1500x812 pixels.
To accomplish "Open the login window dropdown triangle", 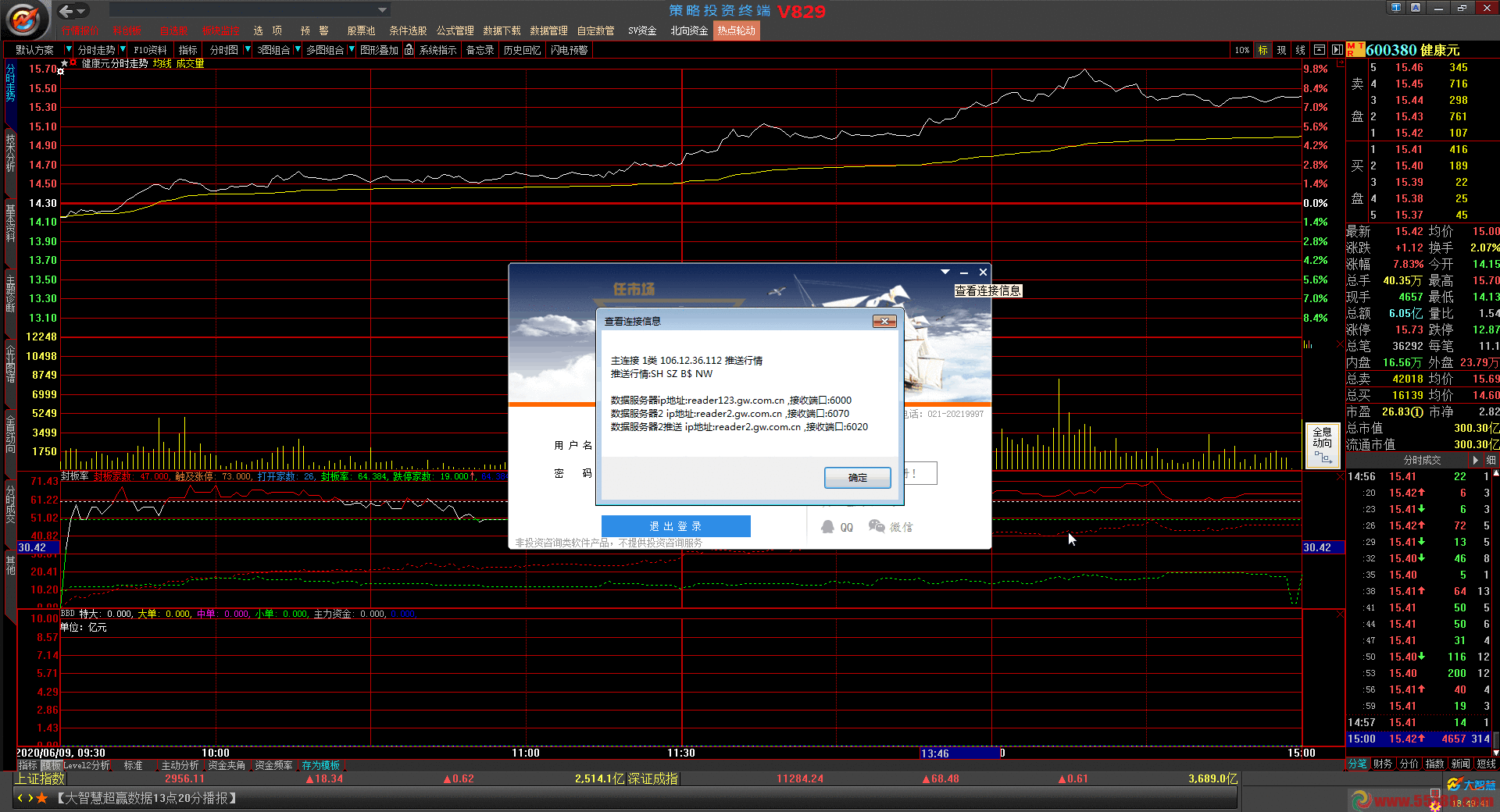I will coord(945,272).
